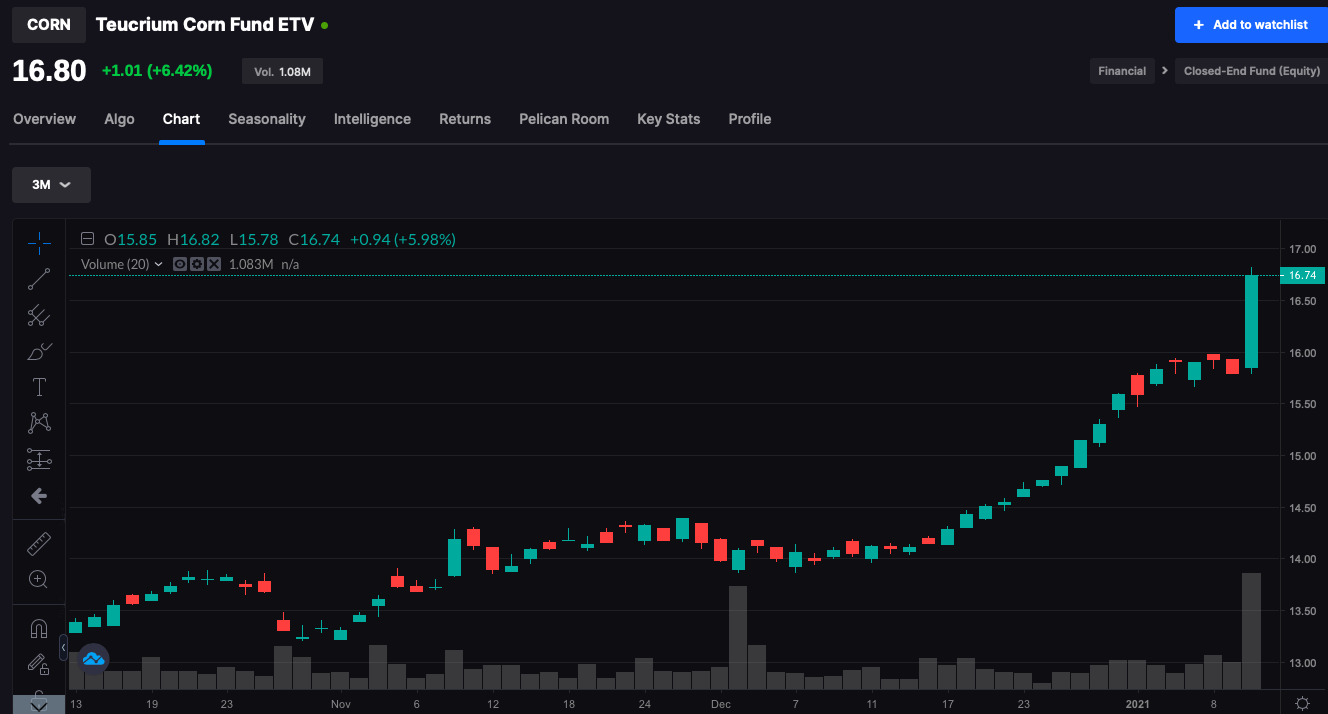
Task: Switch to the Algo tab
Action: pyautogui.click(x=119, y=119)
